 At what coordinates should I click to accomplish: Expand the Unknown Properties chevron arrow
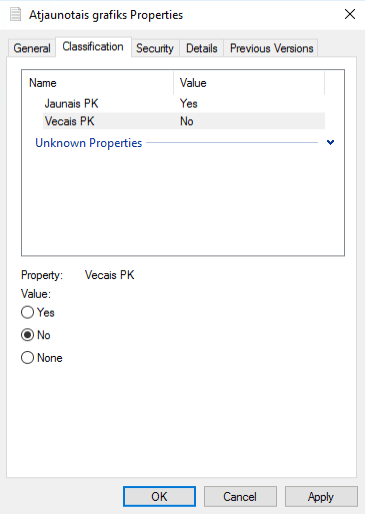[x=330, y=143]
